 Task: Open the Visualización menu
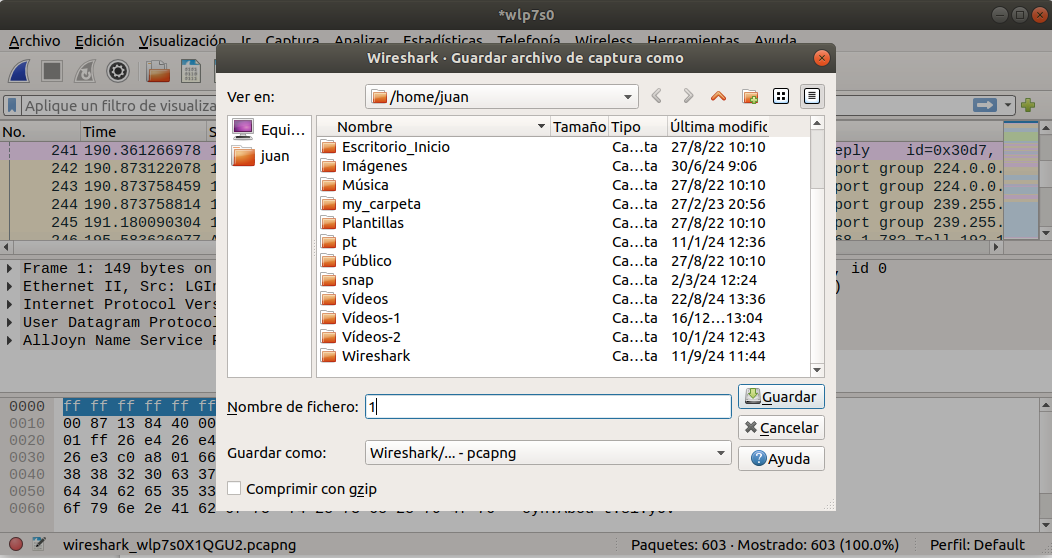tap(182, 41)
